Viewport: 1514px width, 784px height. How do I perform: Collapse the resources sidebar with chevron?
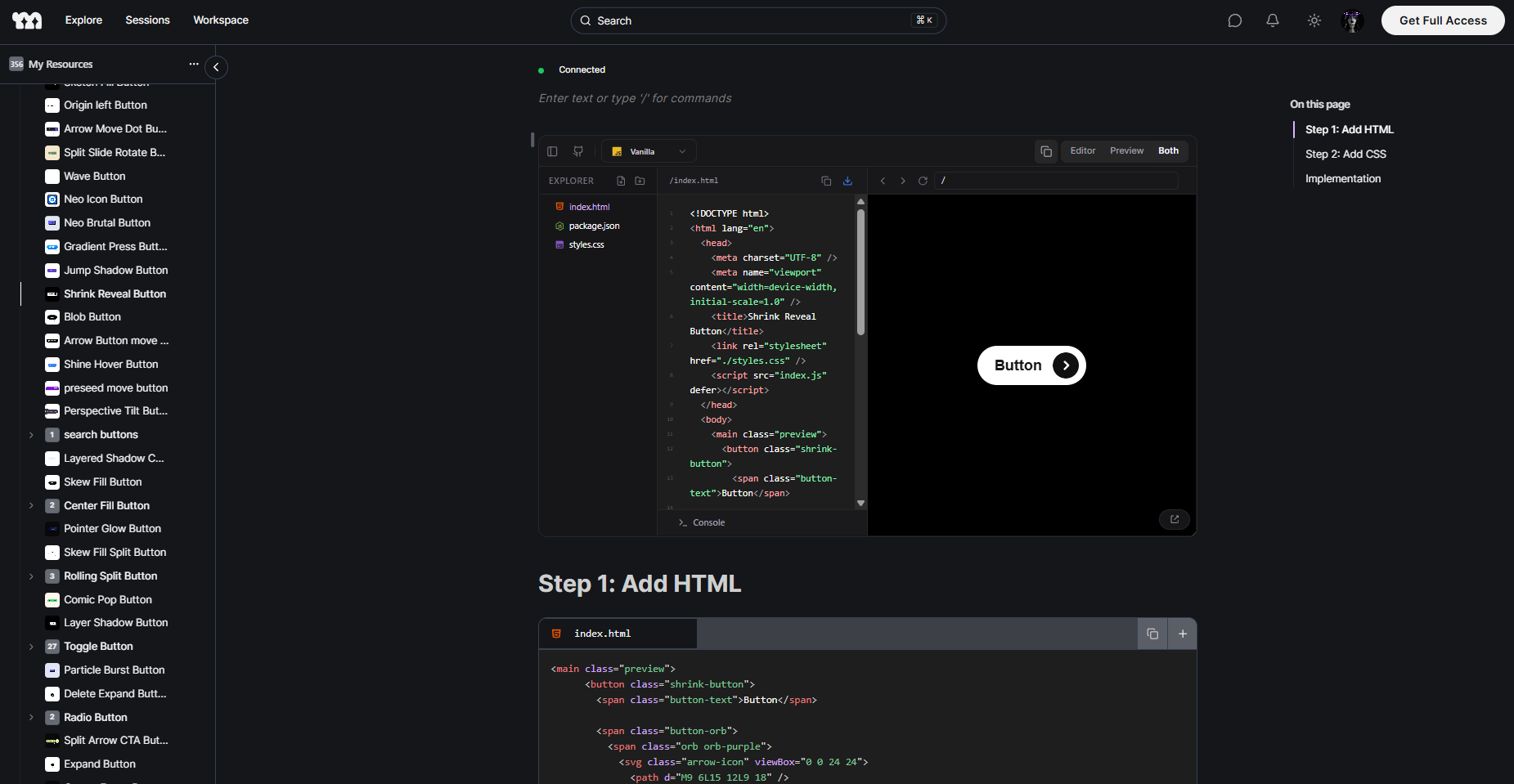[x=216, y=67]
